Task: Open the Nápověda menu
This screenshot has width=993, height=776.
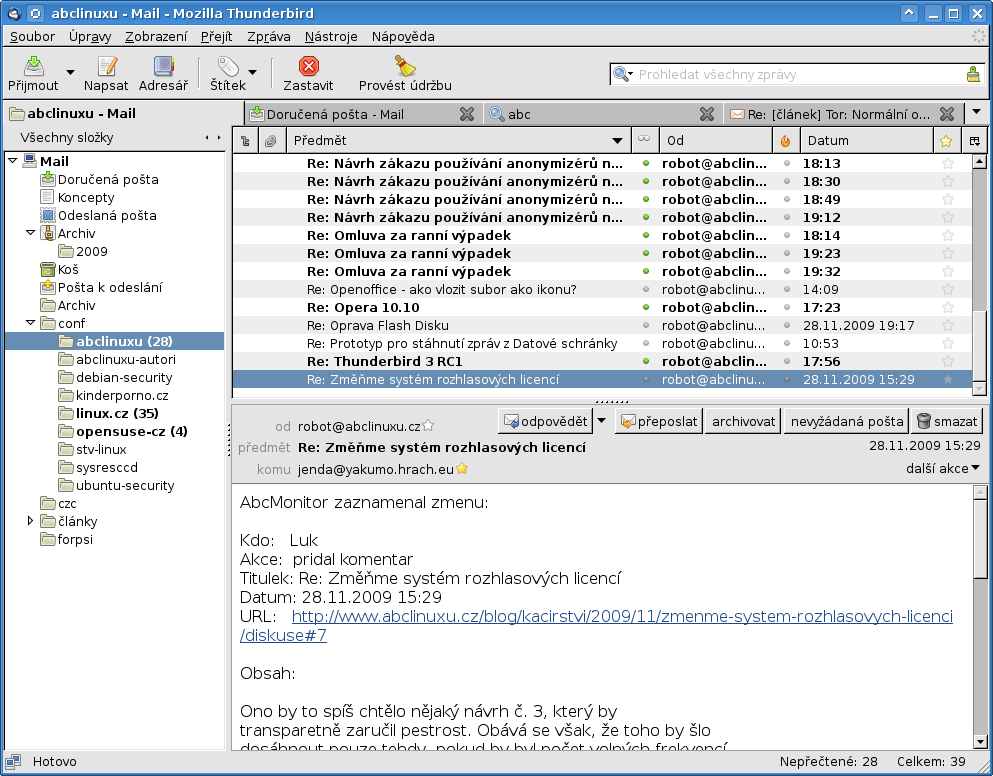Action: pyautogui.click(x=403, y=37)
